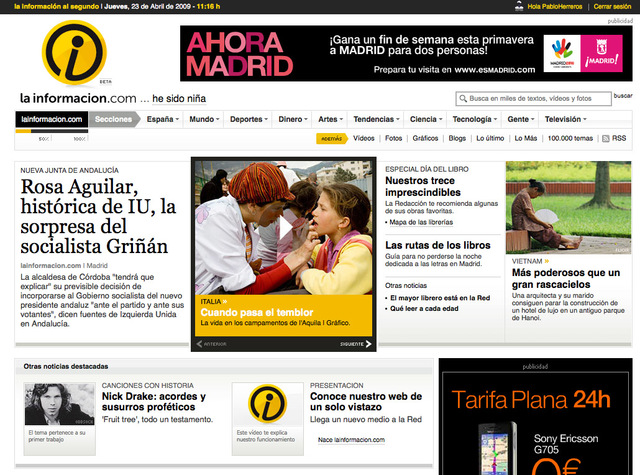Open Más poderosos que un gran rascacielos

click(566, 278)
